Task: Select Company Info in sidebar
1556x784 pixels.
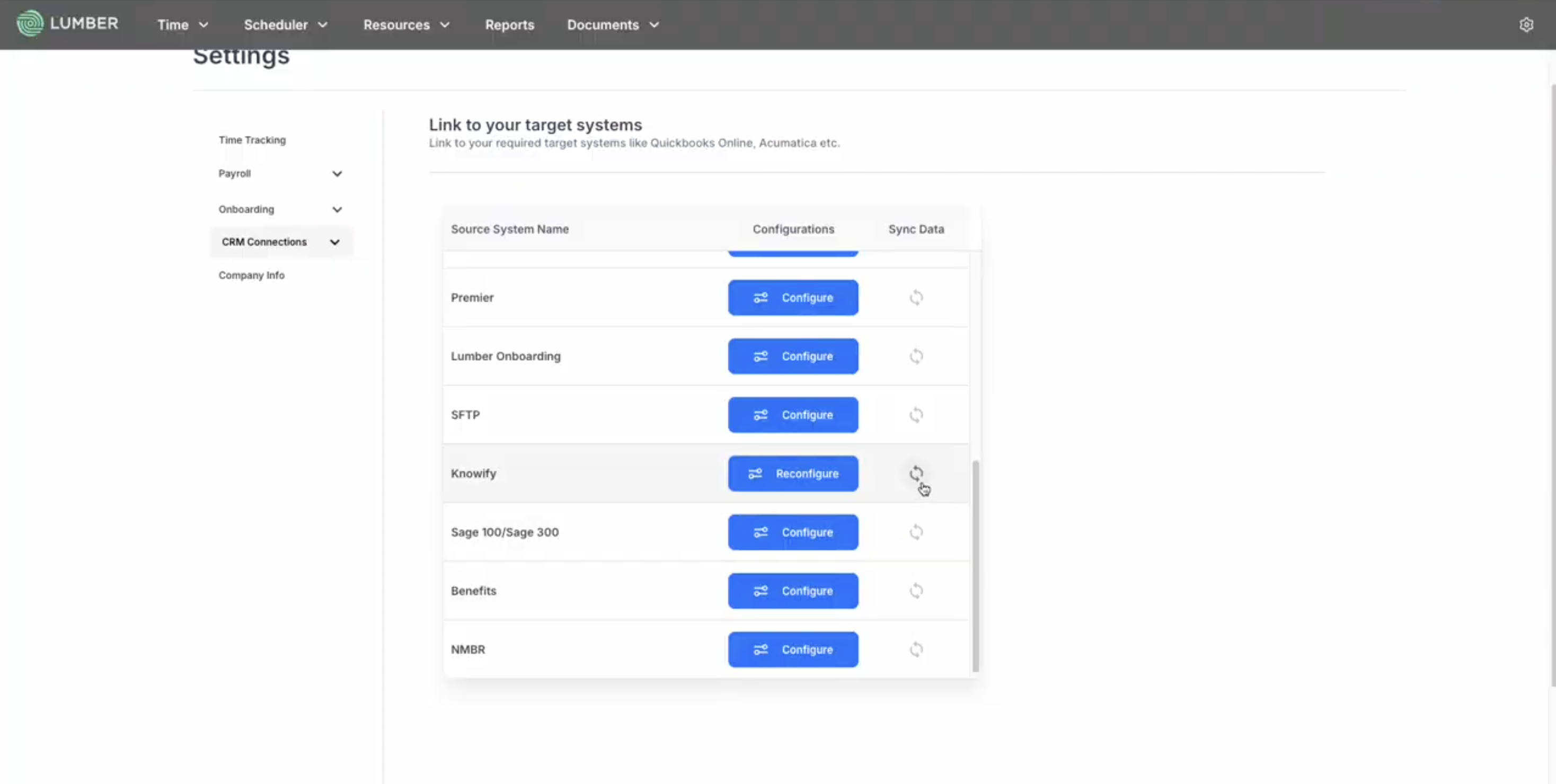Action: click(251, 275)
